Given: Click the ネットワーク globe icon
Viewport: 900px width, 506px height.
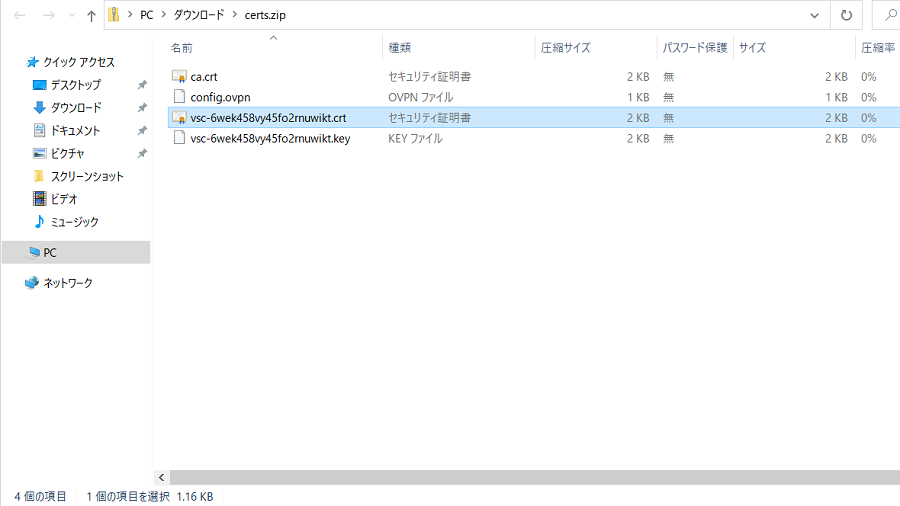Looking at the screenshot, I should coord(32,283).
